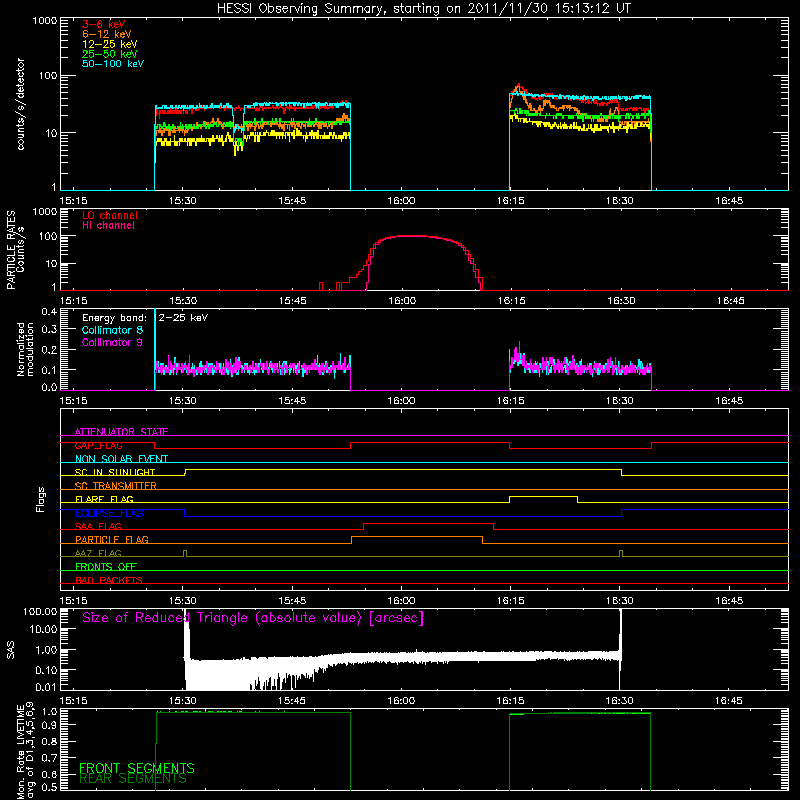
Task: Select the 12-25 keV legend label
Action: pos(110,44)
